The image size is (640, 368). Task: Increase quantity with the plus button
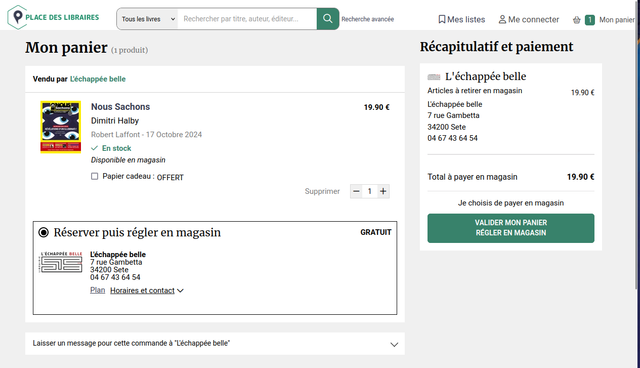point(383,191)
